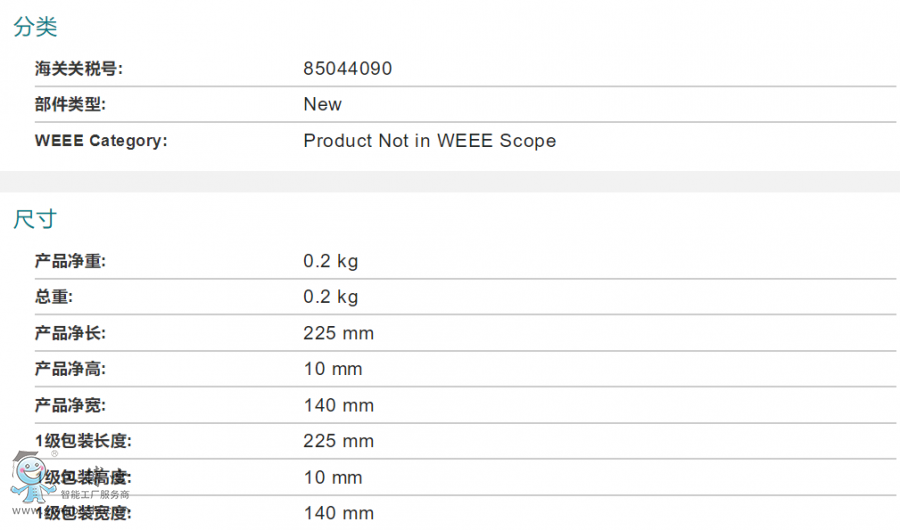
Task: Click the 产品净宽 label
Action: click(x=70, y=405)
